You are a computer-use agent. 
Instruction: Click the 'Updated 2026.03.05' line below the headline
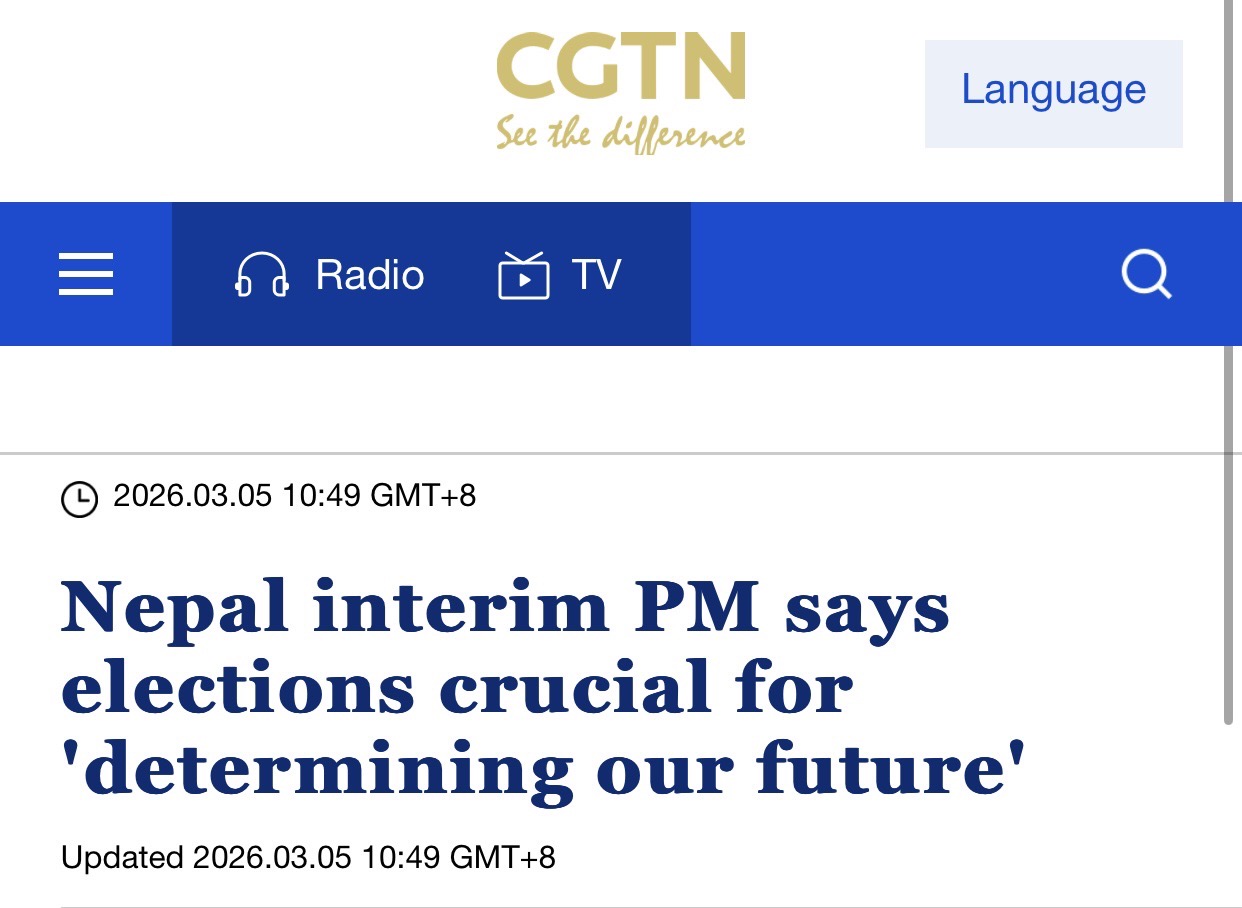point(308,858)
